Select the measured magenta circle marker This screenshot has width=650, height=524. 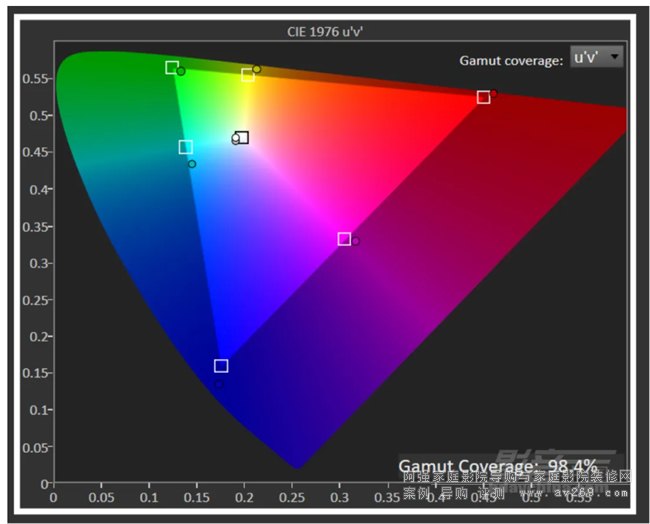[x=355, y=241]
